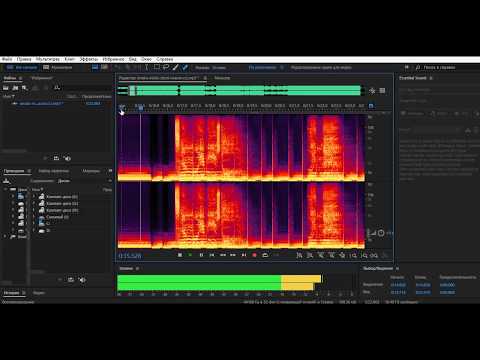The width and height of the screenshot is (480, 360).
Task: Toggle Auto-Play in the Media Browser panel
Action: coord(82,280)
